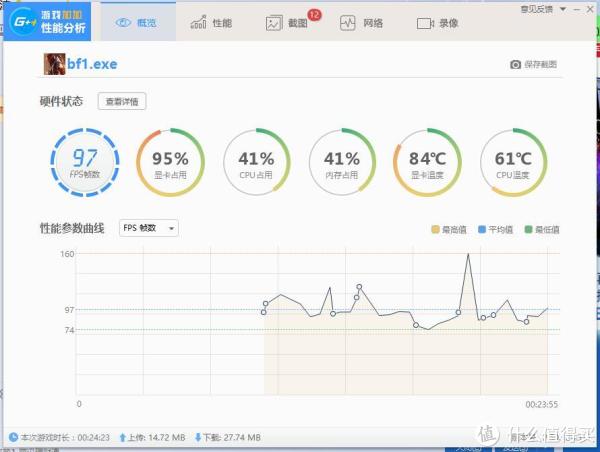Go to the 网络 network tab

tap(361, 21)
